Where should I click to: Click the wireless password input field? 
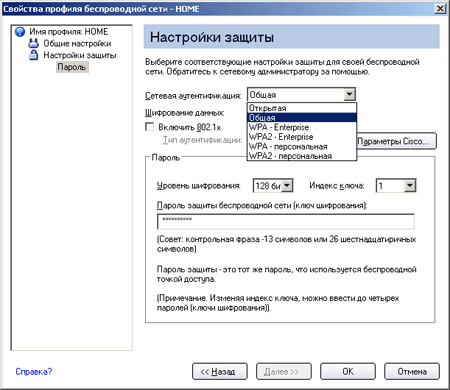[x=286, y=222]
